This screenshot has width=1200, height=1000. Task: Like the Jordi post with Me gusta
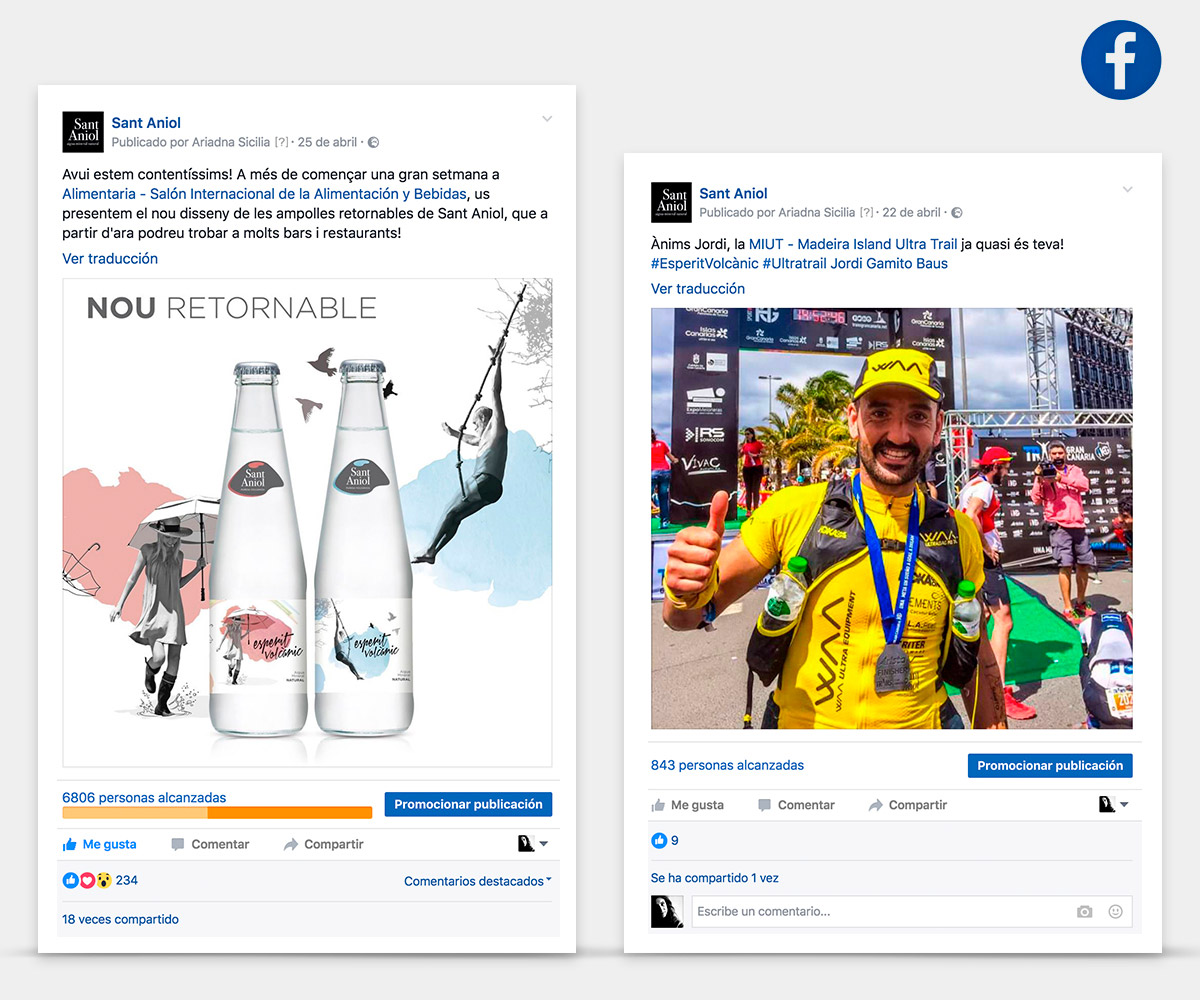coord(687,805)
